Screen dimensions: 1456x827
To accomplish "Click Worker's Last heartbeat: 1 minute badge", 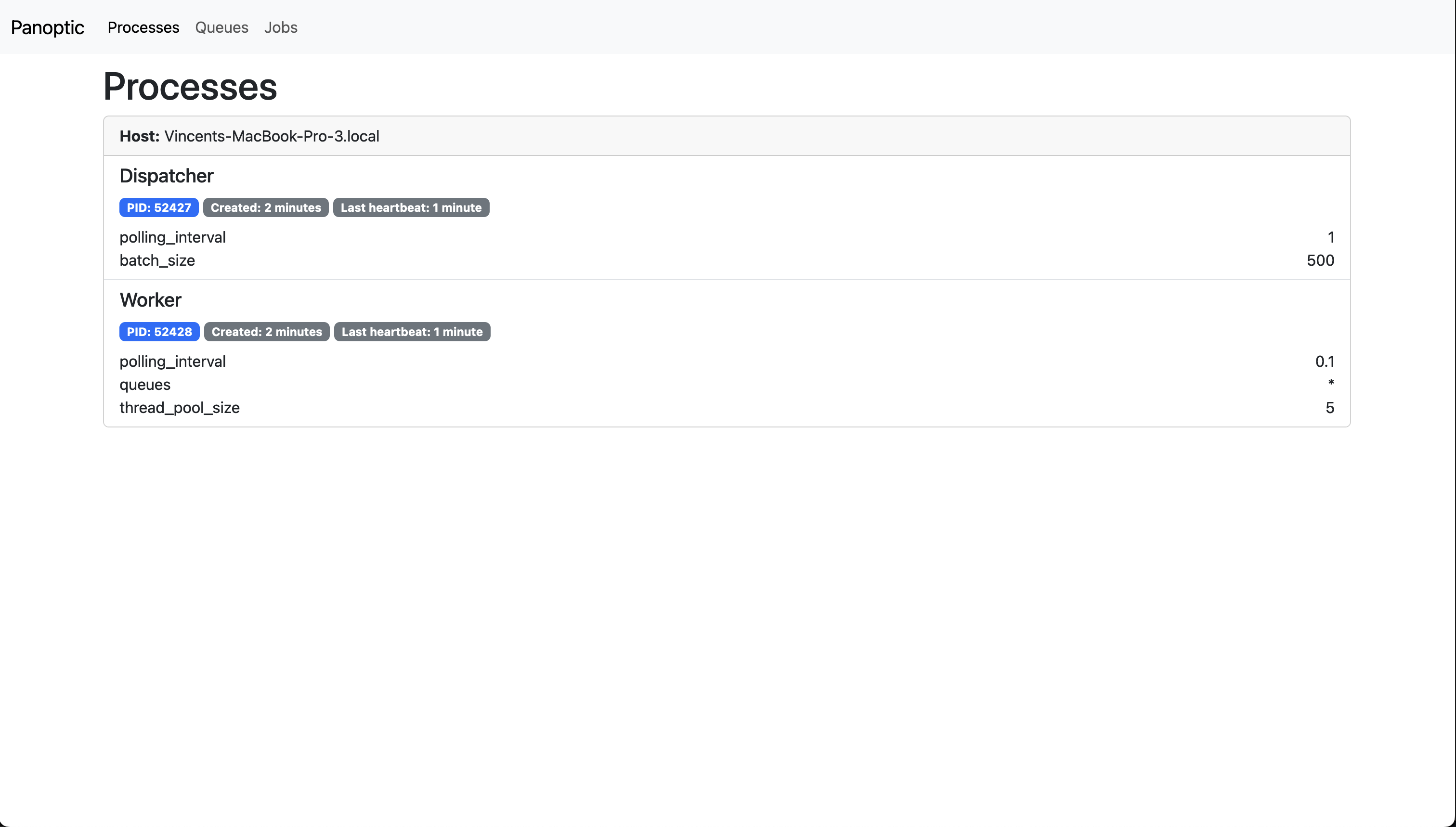I will tap(412, 332).
